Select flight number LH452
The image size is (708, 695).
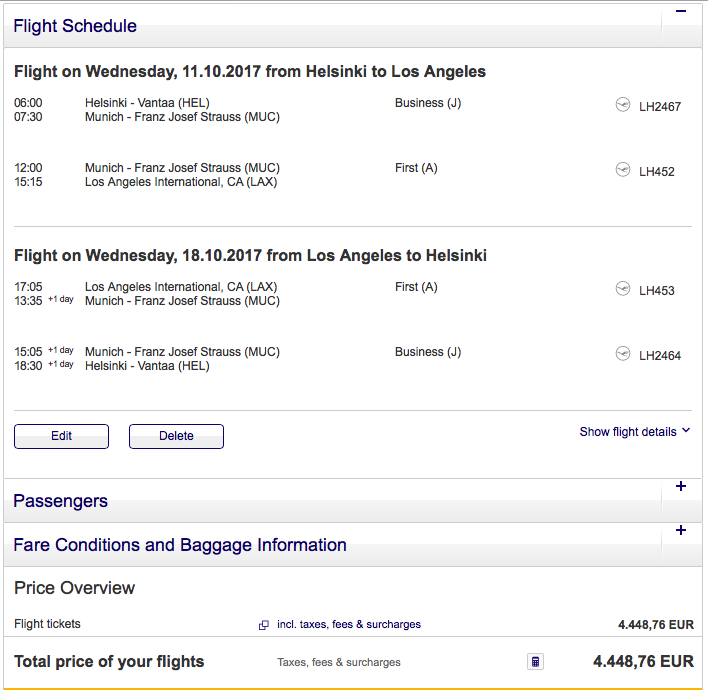[657, 171]
